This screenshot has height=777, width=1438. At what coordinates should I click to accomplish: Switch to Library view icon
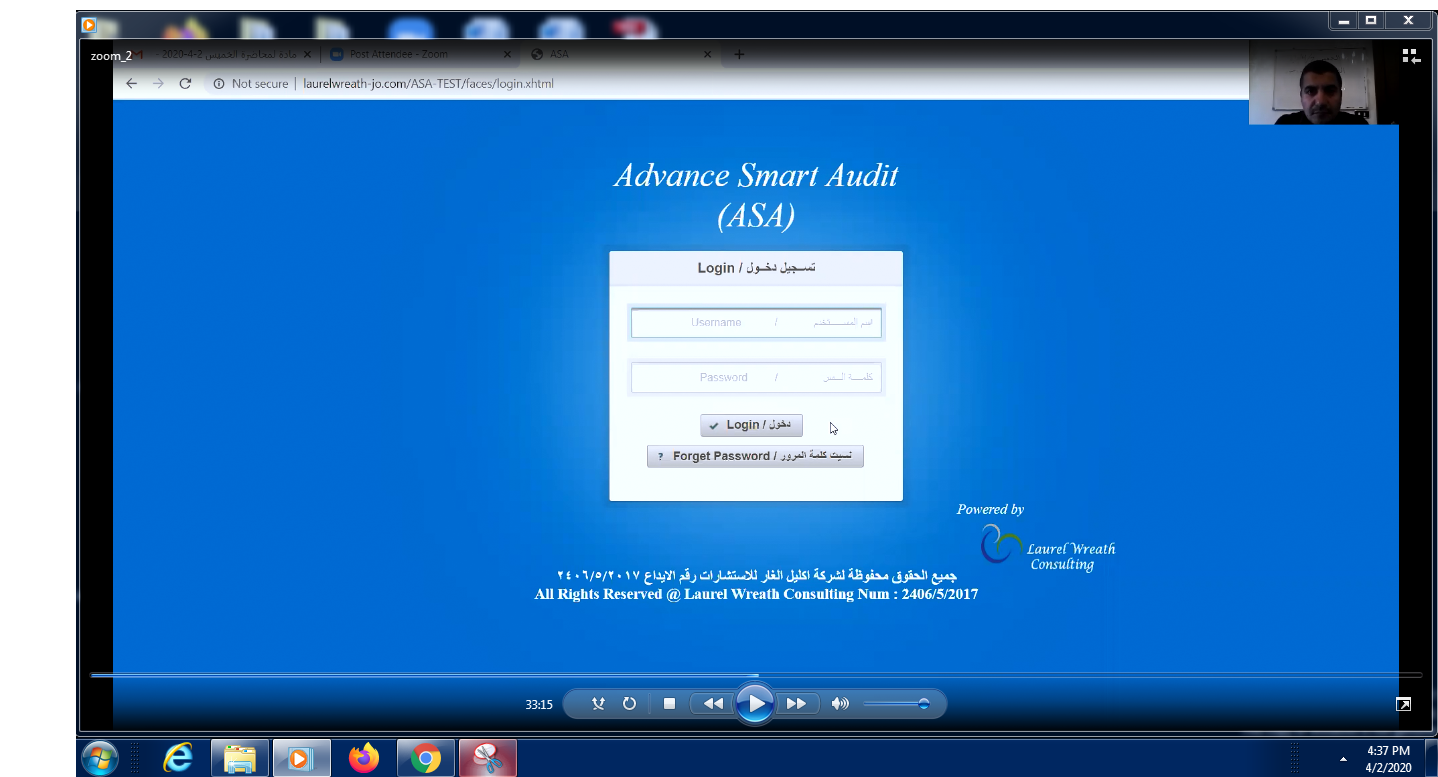[x=1411, y=57]
